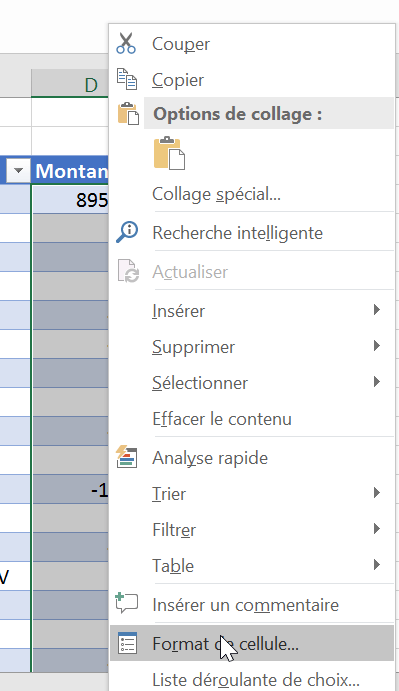Click the Insérer un commentaire icon

[127, 603]
